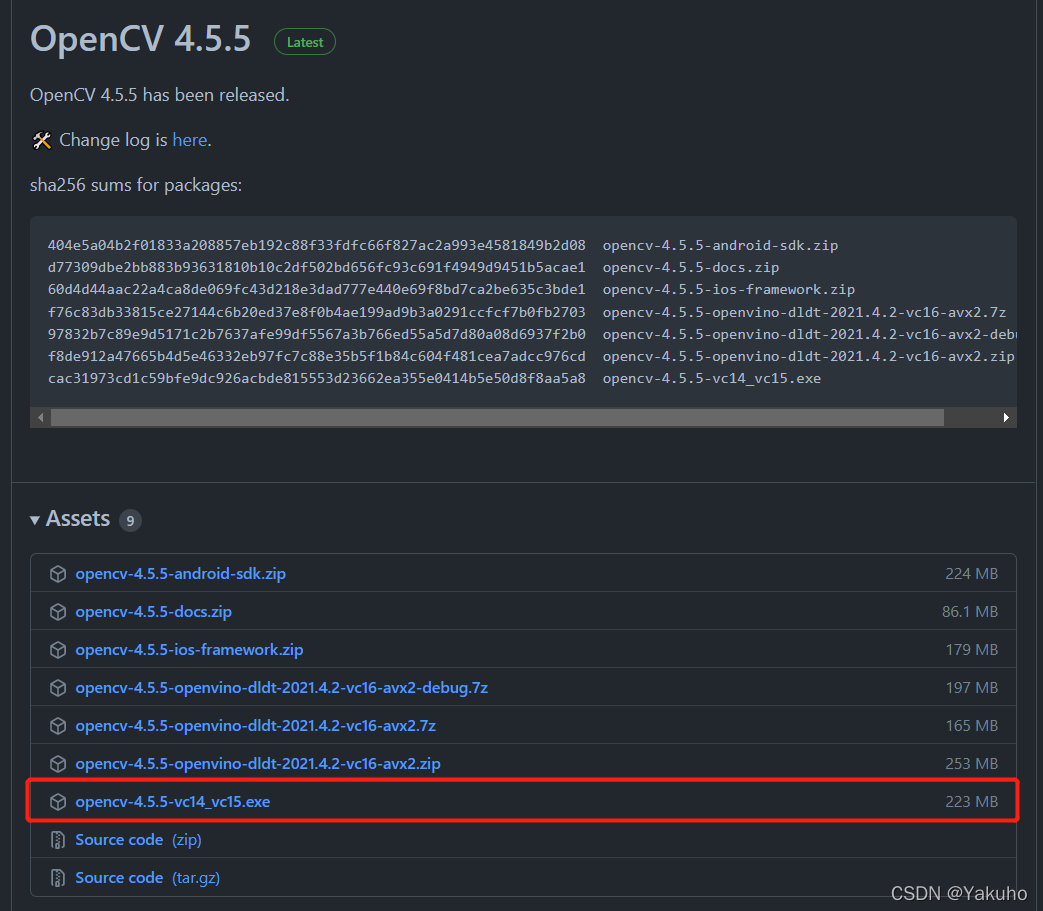
Task: Click the package icon beside the openvino debug.7z asset
Action: coord(58,687)
